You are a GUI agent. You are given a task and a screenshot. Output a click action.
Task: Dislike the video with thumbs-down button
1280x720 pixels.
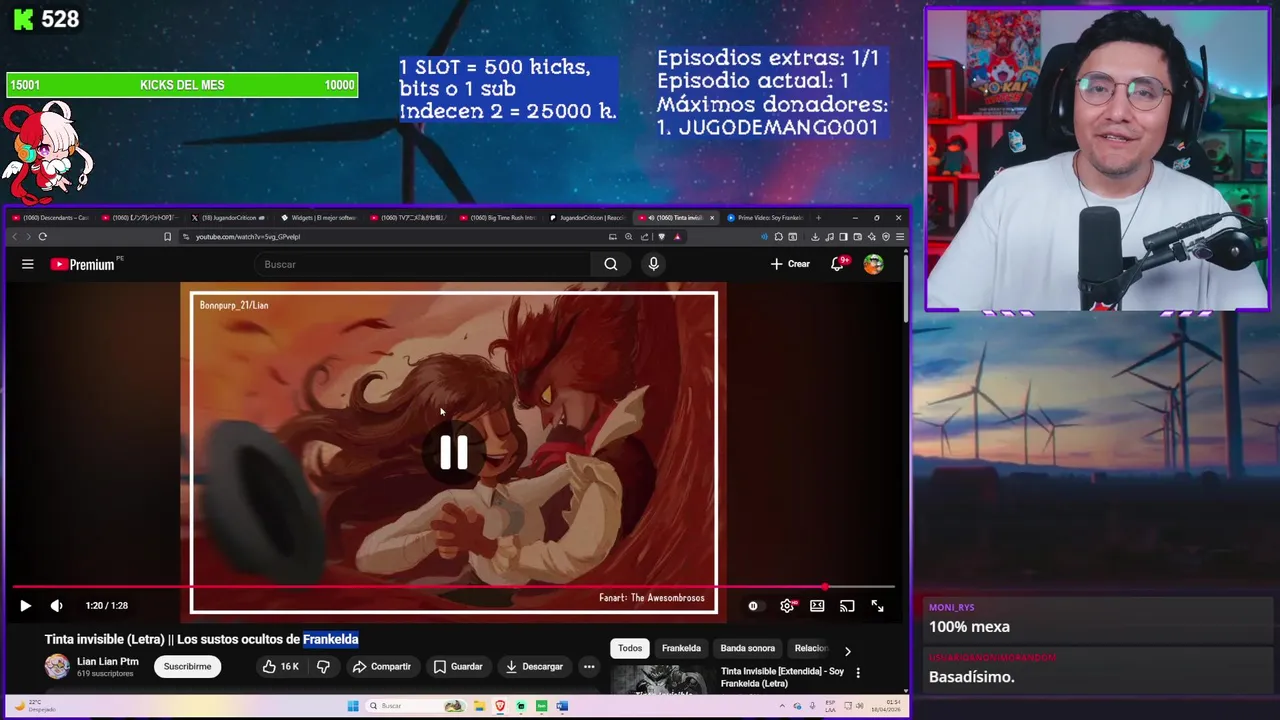tap(323, 667)
